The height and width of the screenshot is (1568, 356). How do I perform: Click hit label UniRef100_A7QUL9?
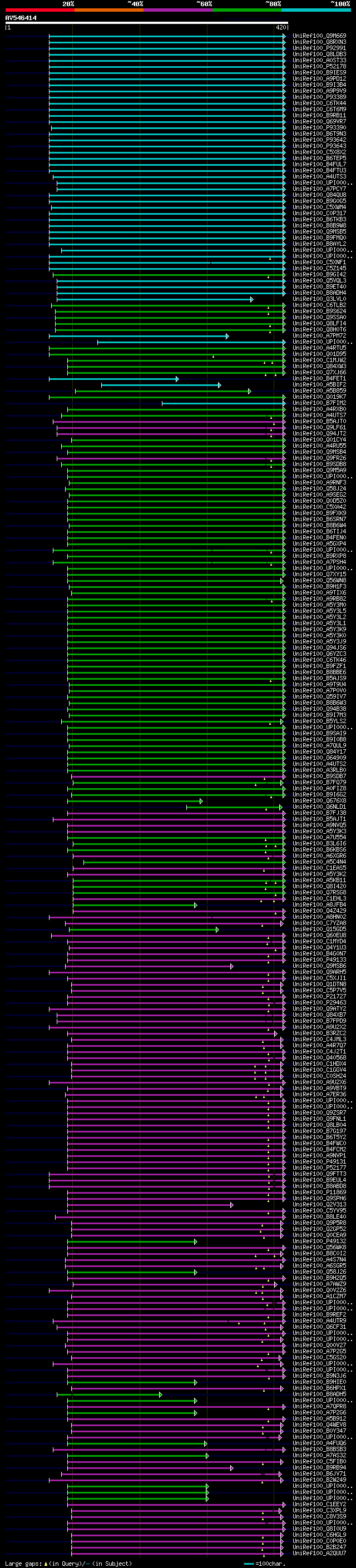319,746
